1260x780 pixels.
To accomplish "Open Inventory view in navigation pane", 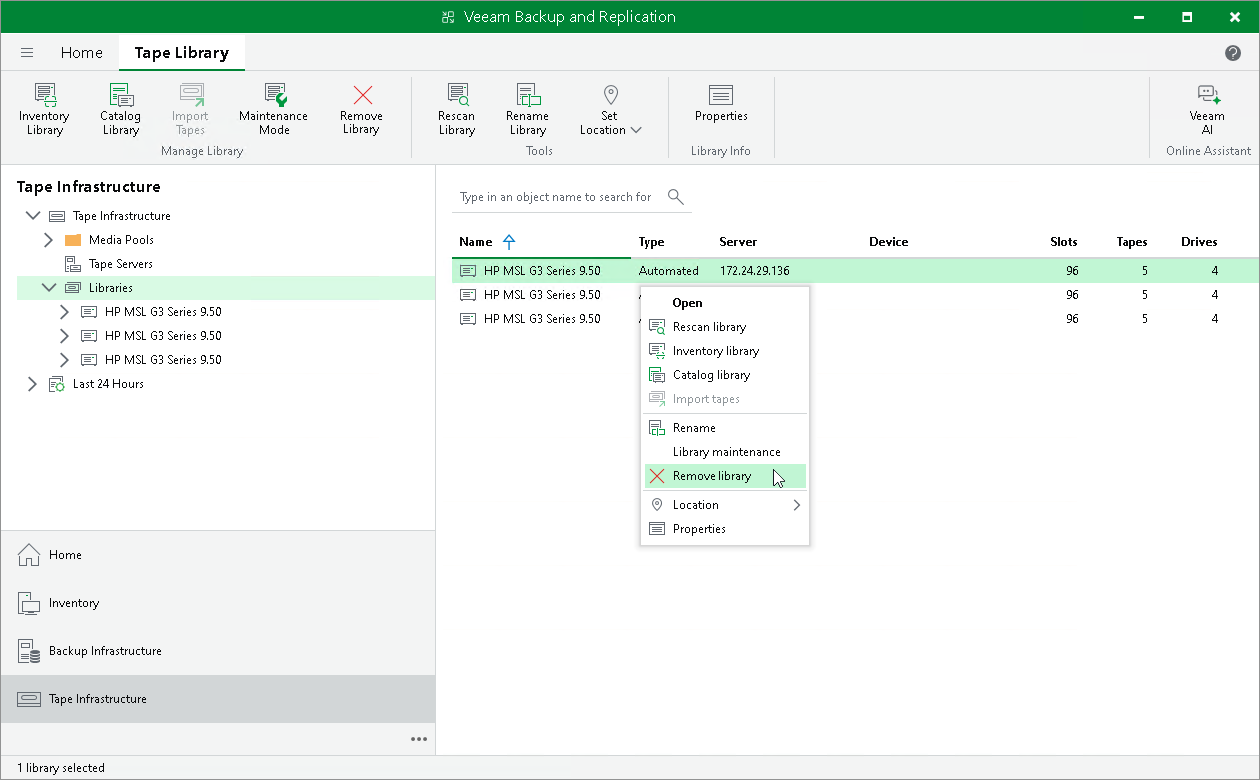I will (x=218, y=603).
